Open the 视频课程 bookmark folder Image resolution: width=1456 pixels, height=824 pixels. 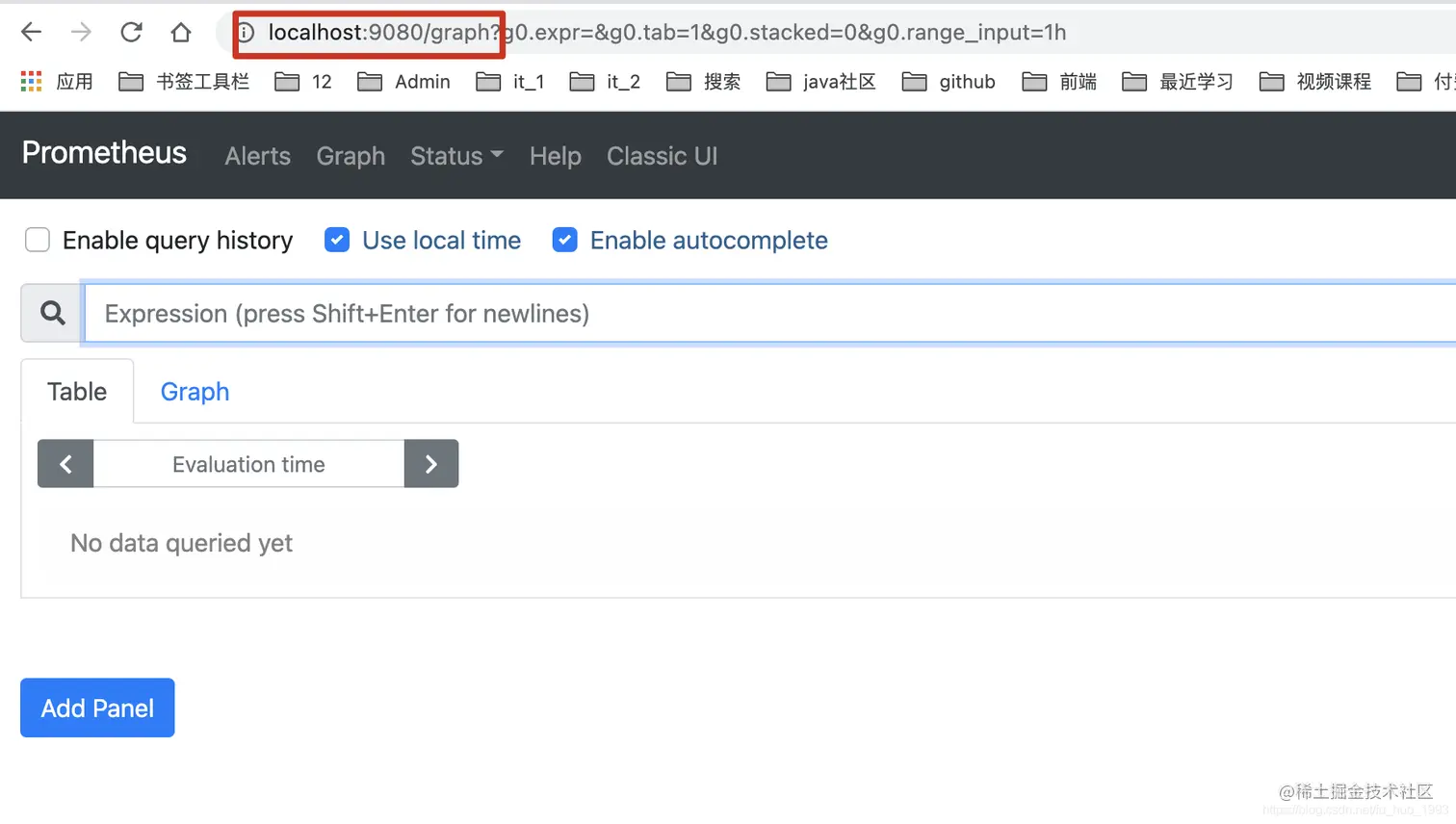[1315, 82]
